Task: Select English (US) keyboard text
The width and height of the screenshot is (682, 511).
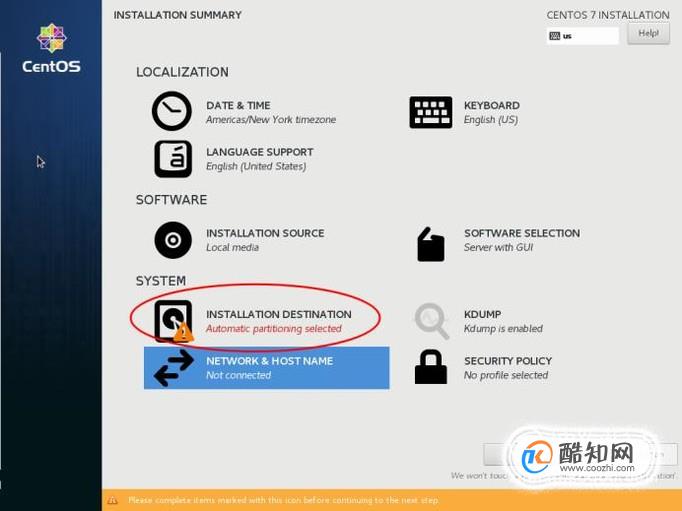Action: (x=491, y=120)
